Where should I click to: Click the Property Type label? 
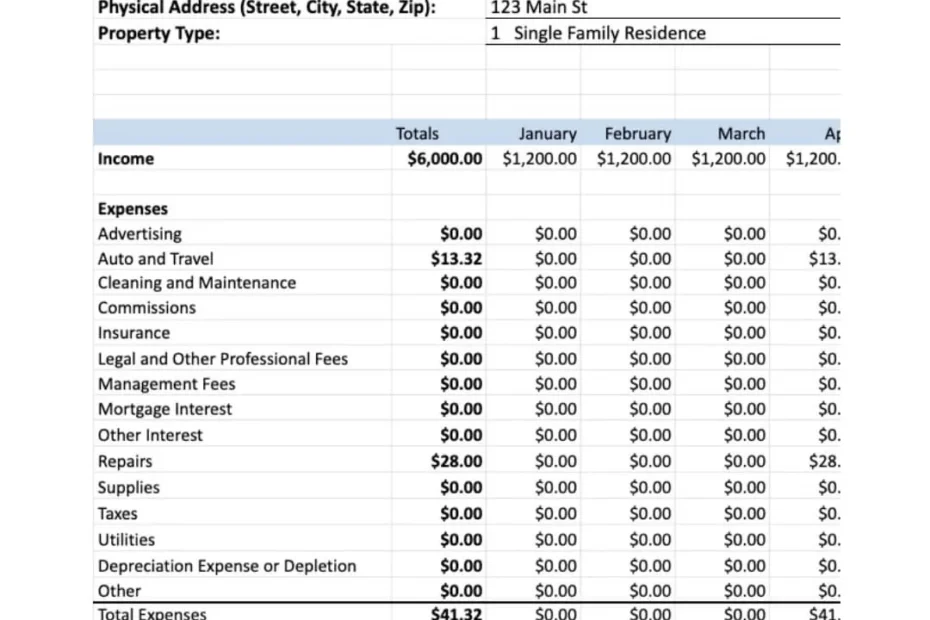tap(158, 33)
